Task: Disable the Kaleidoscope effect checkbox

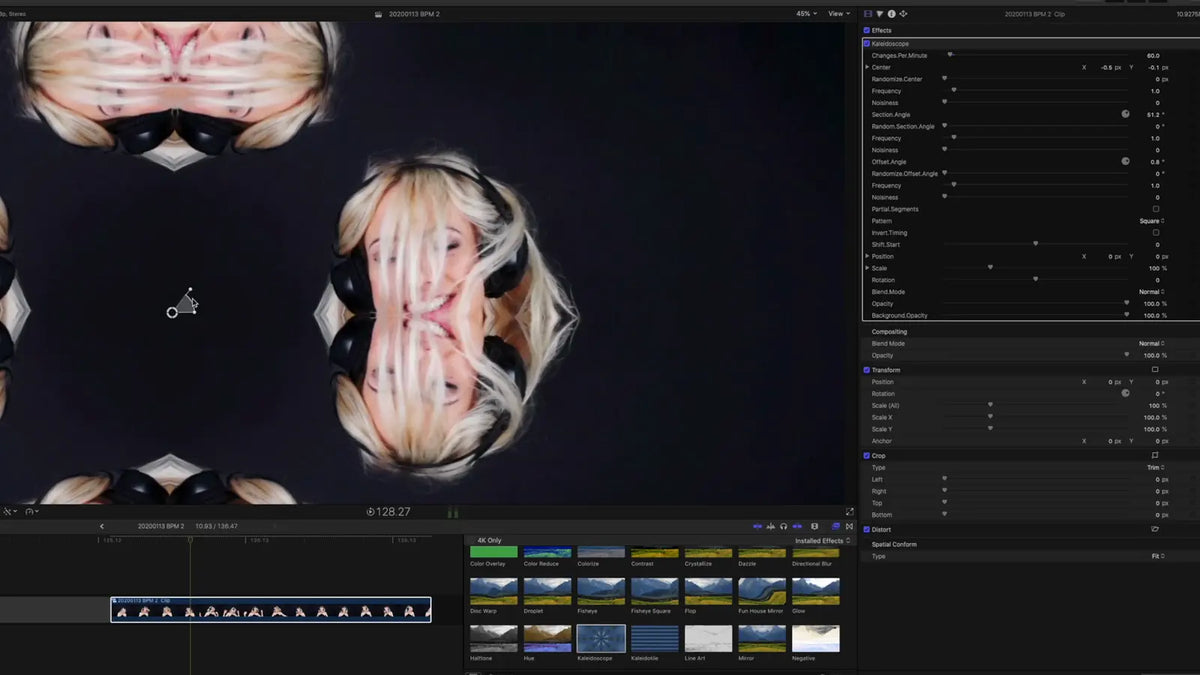Action: pos(867,44)
